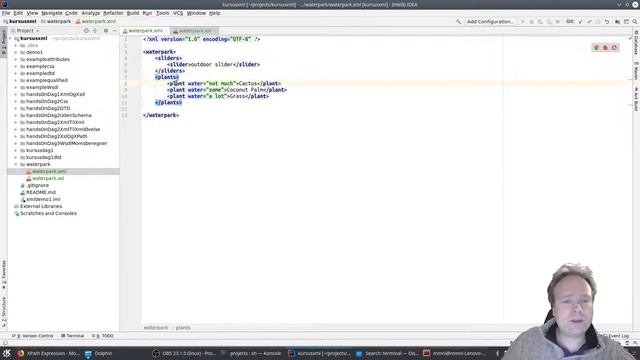Click the Git commit checkmark icon
640x360 pixels.
(x=589, y=21)
